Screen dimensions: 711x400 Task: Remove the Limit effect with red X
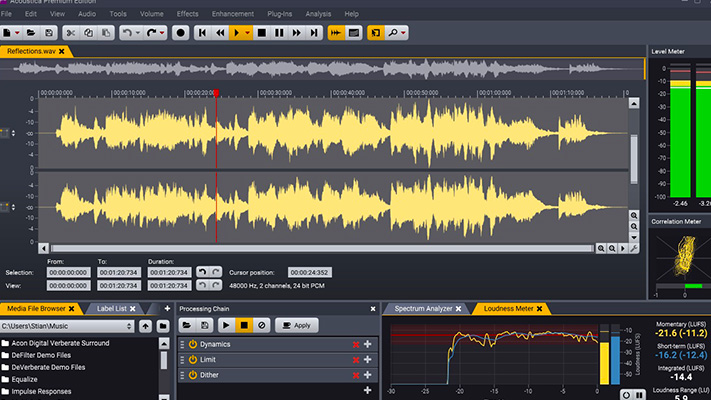coord(356,360)
